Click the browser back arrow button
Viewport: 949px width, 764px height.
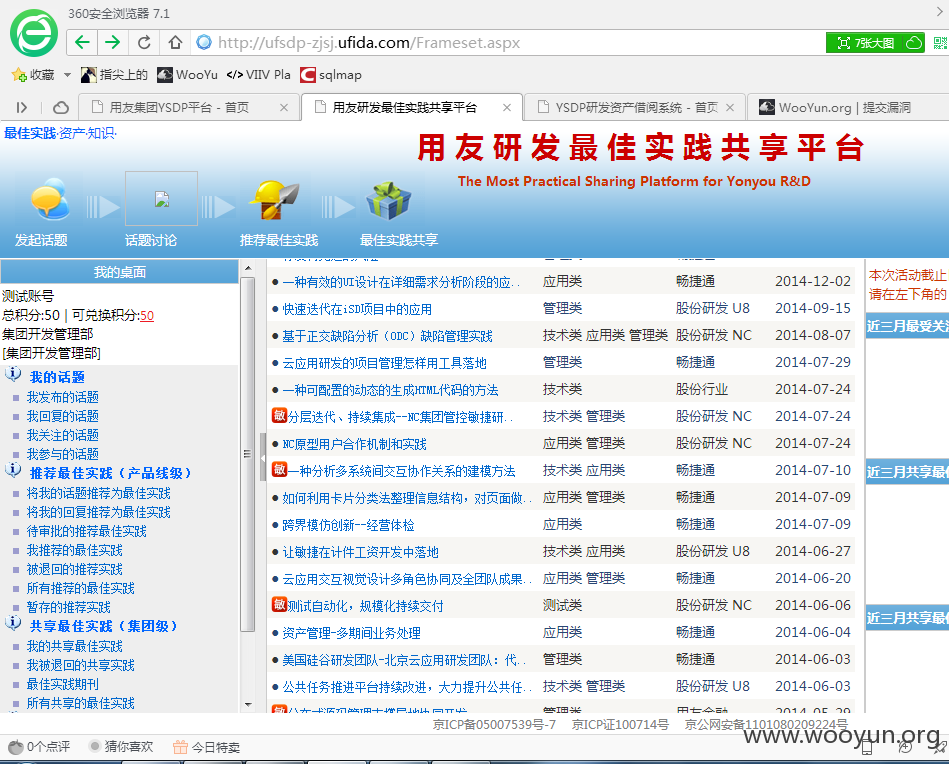(x=82, y=42)
